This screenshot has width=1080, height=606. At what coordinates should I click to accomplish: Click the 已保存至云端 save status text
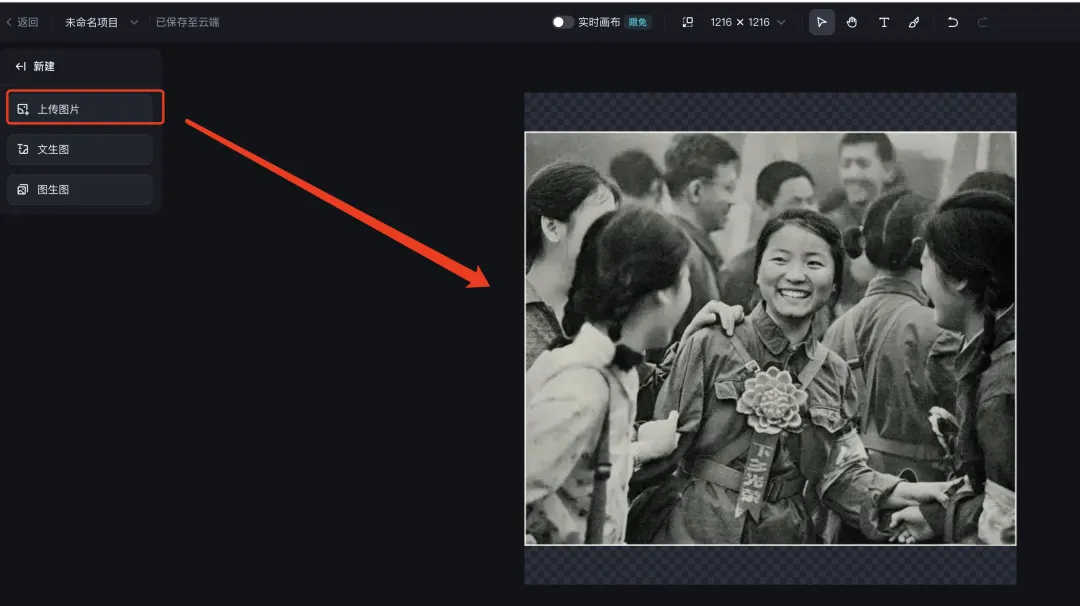tap(187, 22)
